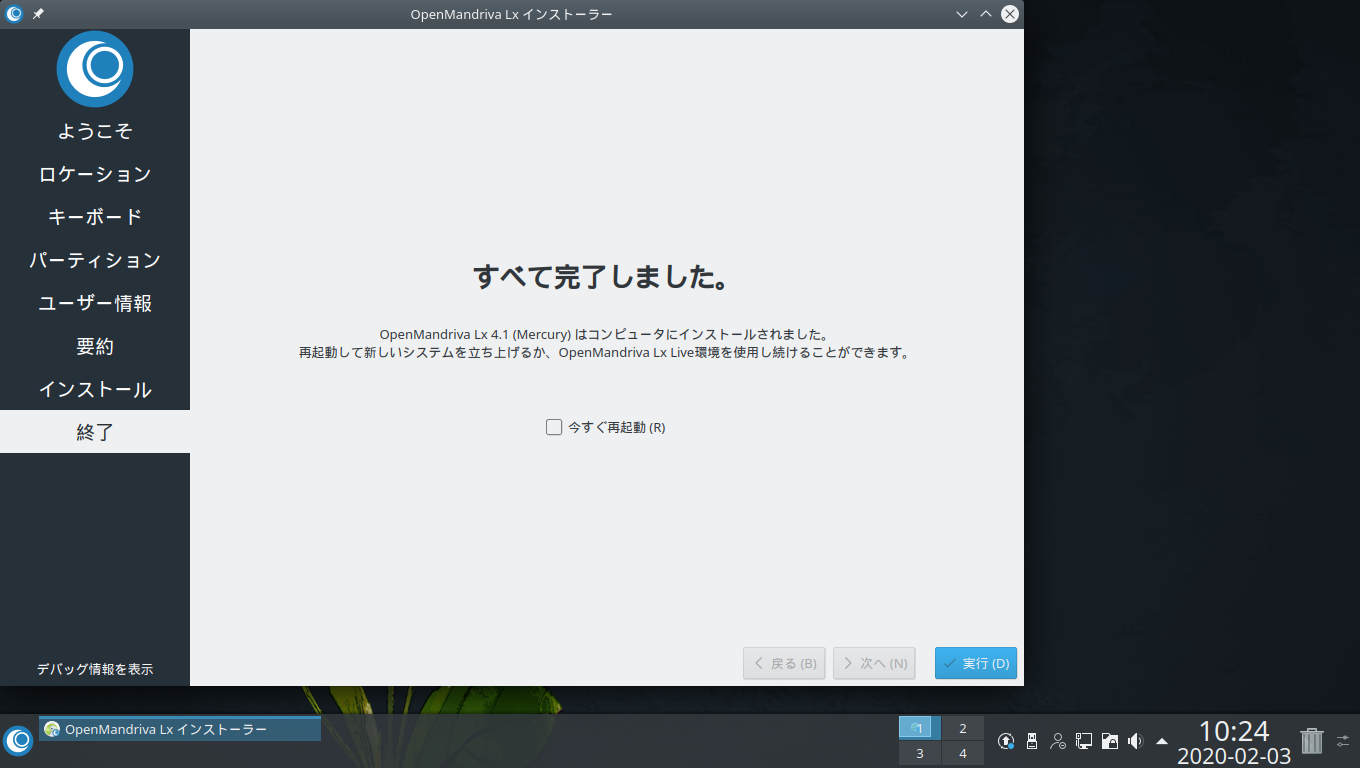
Task: Expand the hidden system tray icons arrow
Action: [x=1161, y=741]
